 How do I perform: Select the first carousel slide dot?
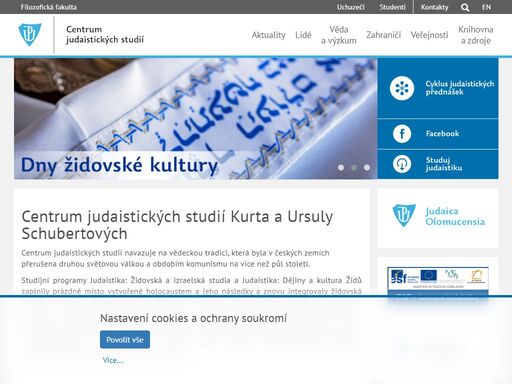[341, 167]
